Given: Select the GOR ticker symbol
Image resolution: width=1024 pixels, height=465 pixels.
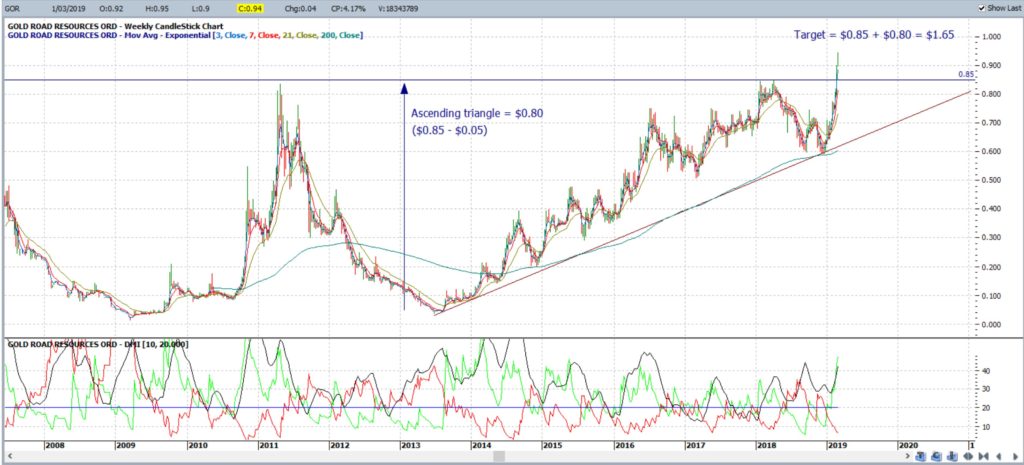Looking at the screenshot, I should (14, 8).
